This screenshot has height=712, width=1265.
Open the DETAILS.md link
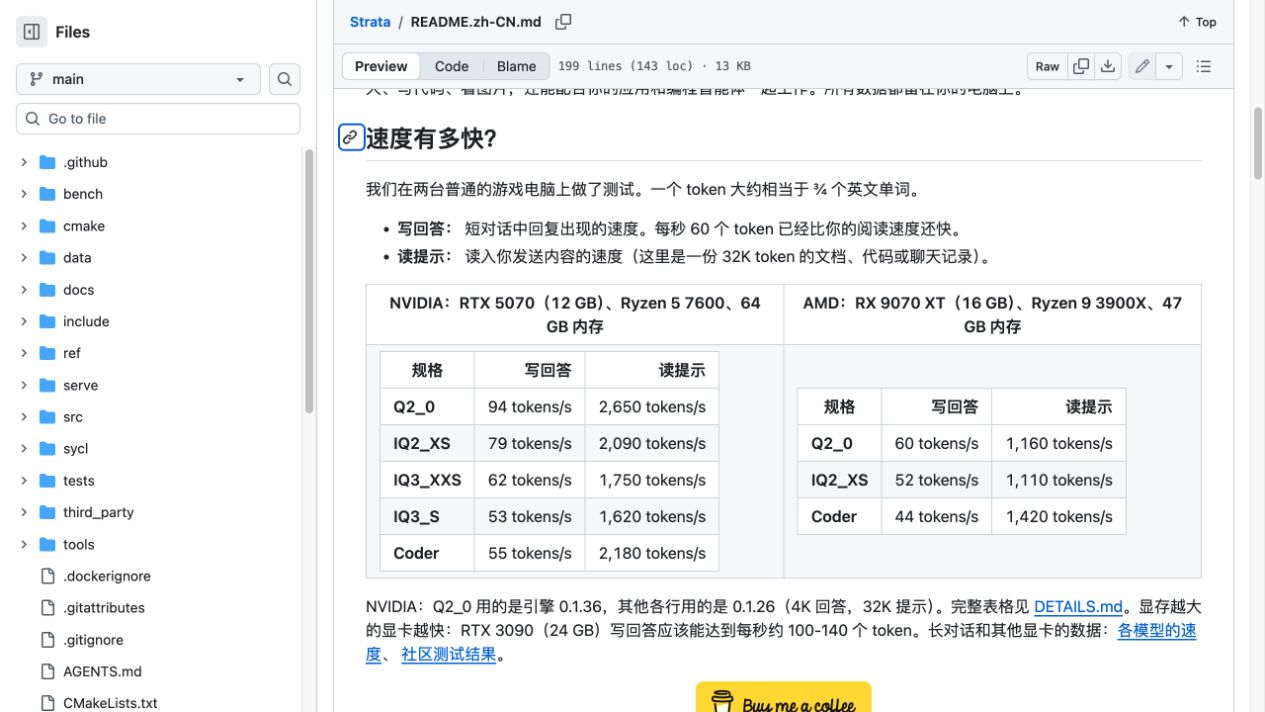pyautogui.click(x=1078, y=607)
